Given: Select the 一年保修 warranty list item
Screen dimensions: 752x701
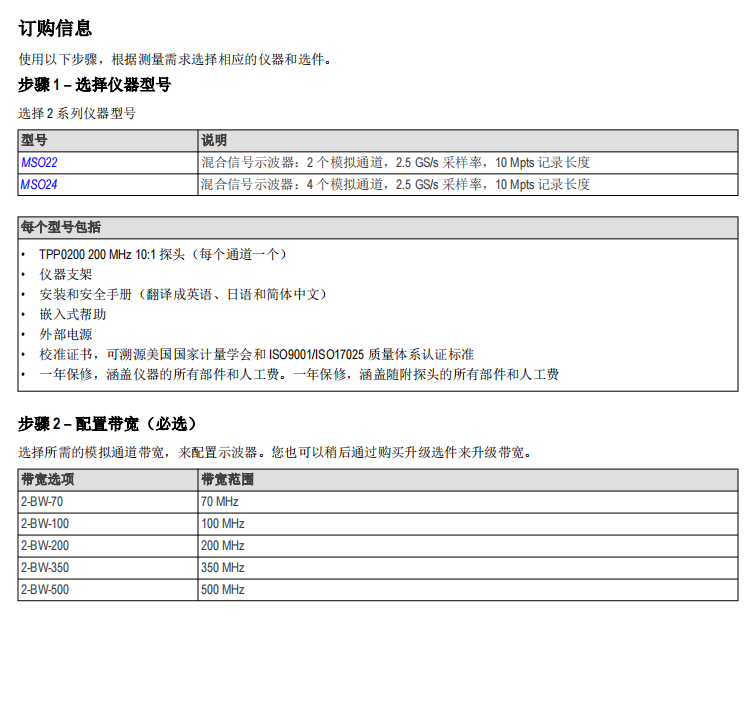Looking at the screenshot, I should 299,374.
